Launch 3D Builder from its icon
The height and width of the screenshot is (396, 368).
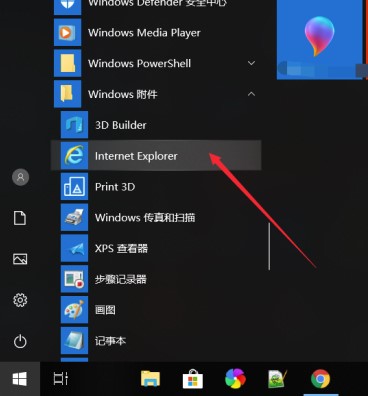74,125
